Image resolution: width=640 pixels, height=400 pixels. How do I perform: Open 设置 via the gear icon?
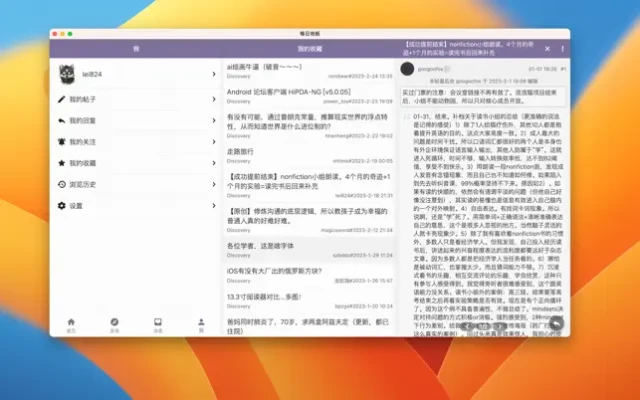61,206
